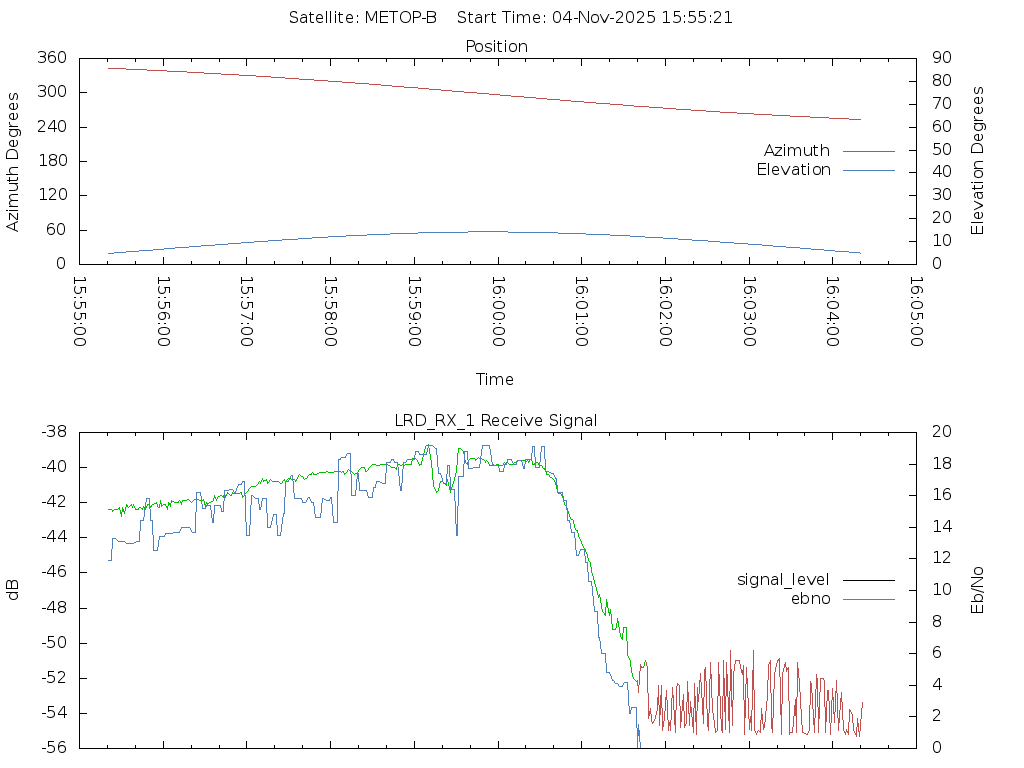Click the red Azimuth legend line sample
Image resolution: width=1024 pixels, height=768 pixels.
point(868,151)
